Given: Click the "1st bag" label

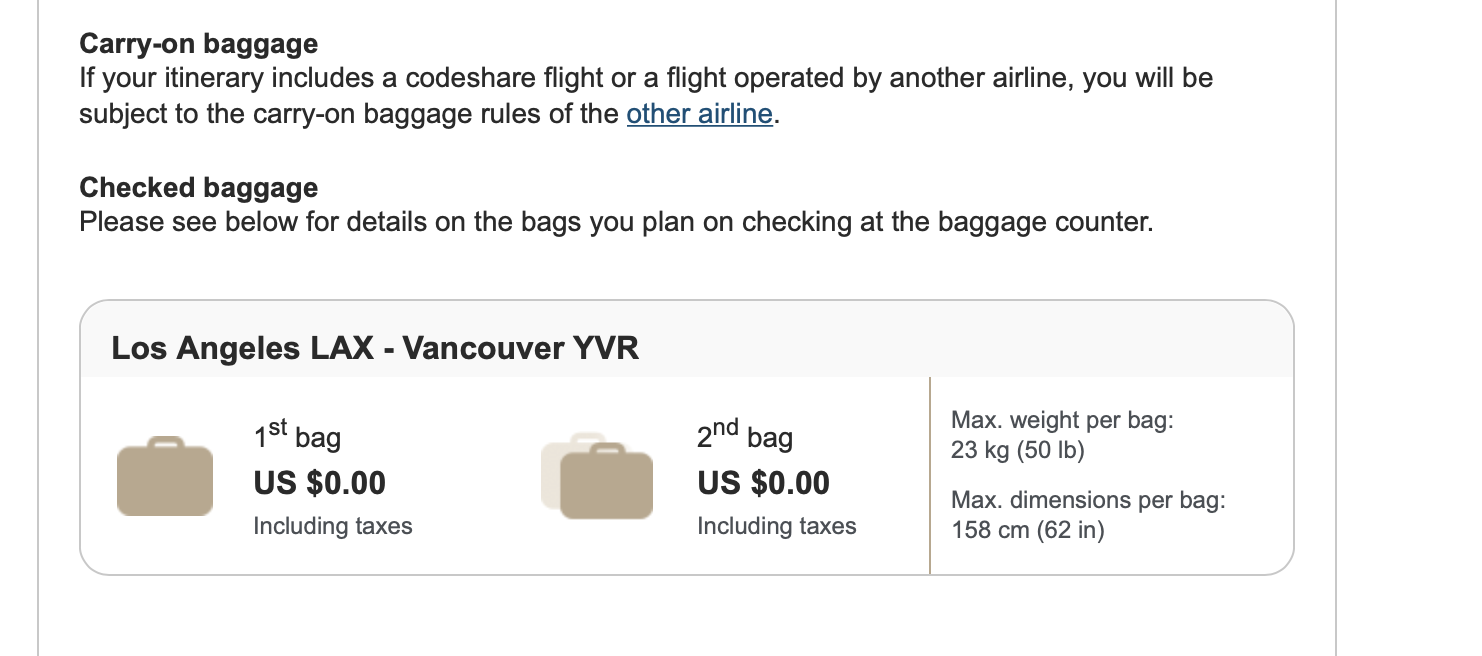Looking at the screenshot, I should tap(297, 435).
